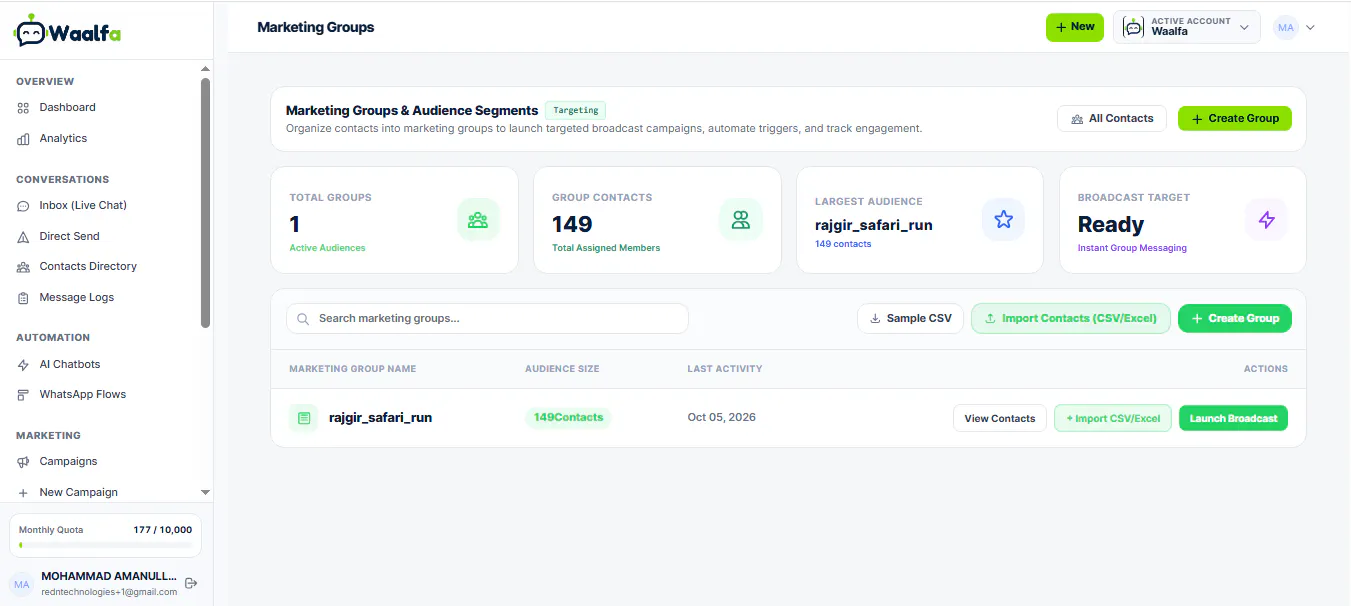This screenshot has height=606, width=1351.
Task: Open the Active Account Waalfa dropdown
Action: (x=1187, y=27)
